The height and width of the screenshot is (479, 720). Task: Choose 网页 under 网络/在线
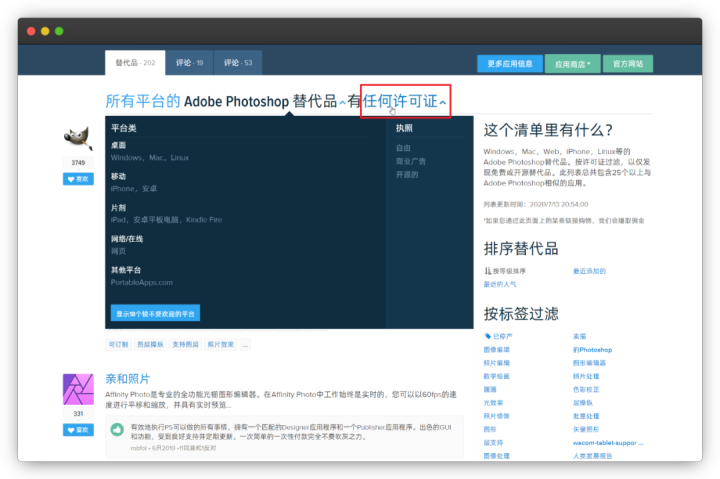point(118,251)
